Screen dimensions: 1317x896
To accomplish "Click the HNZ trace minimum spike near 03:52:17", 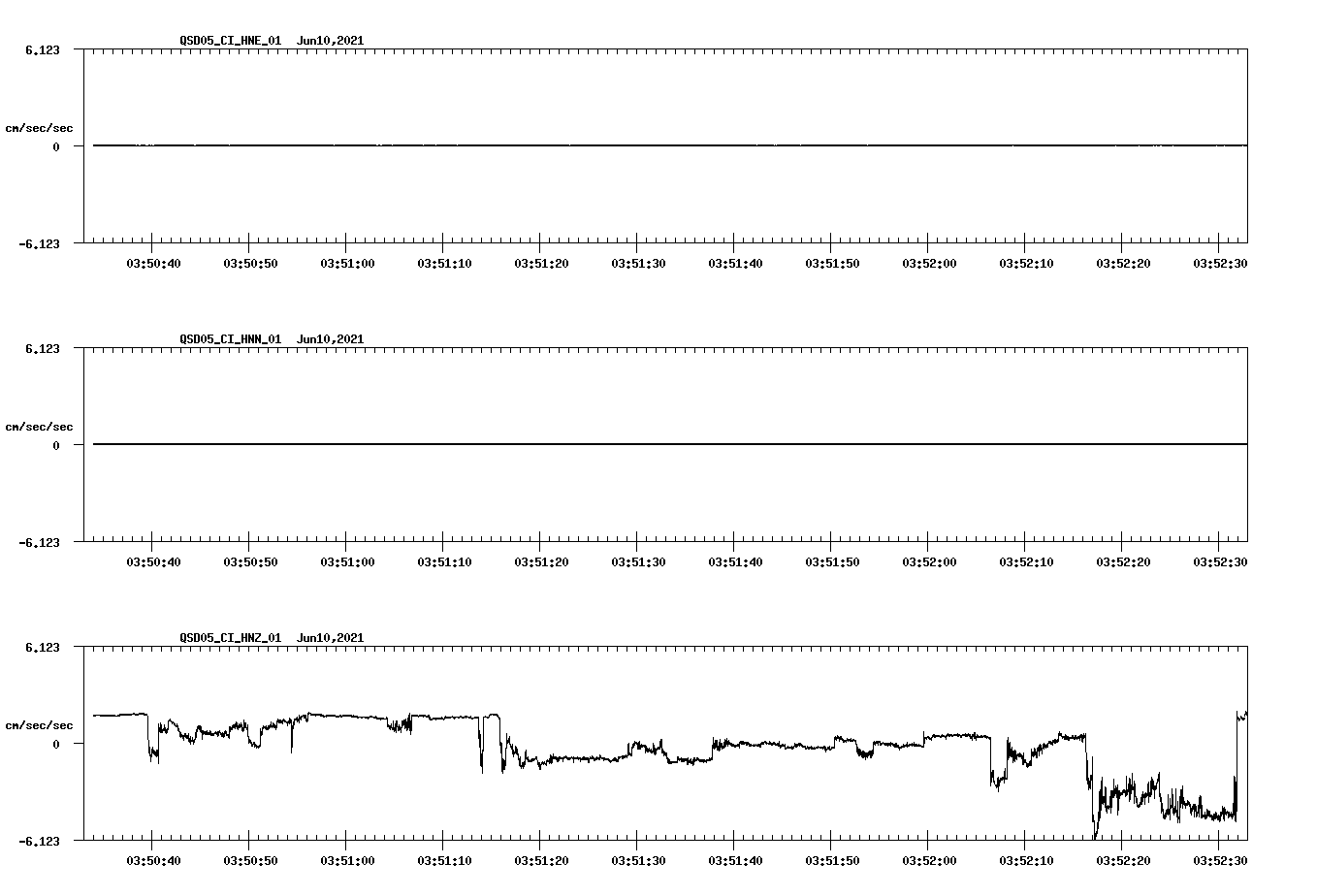I will click(1095, 834).
